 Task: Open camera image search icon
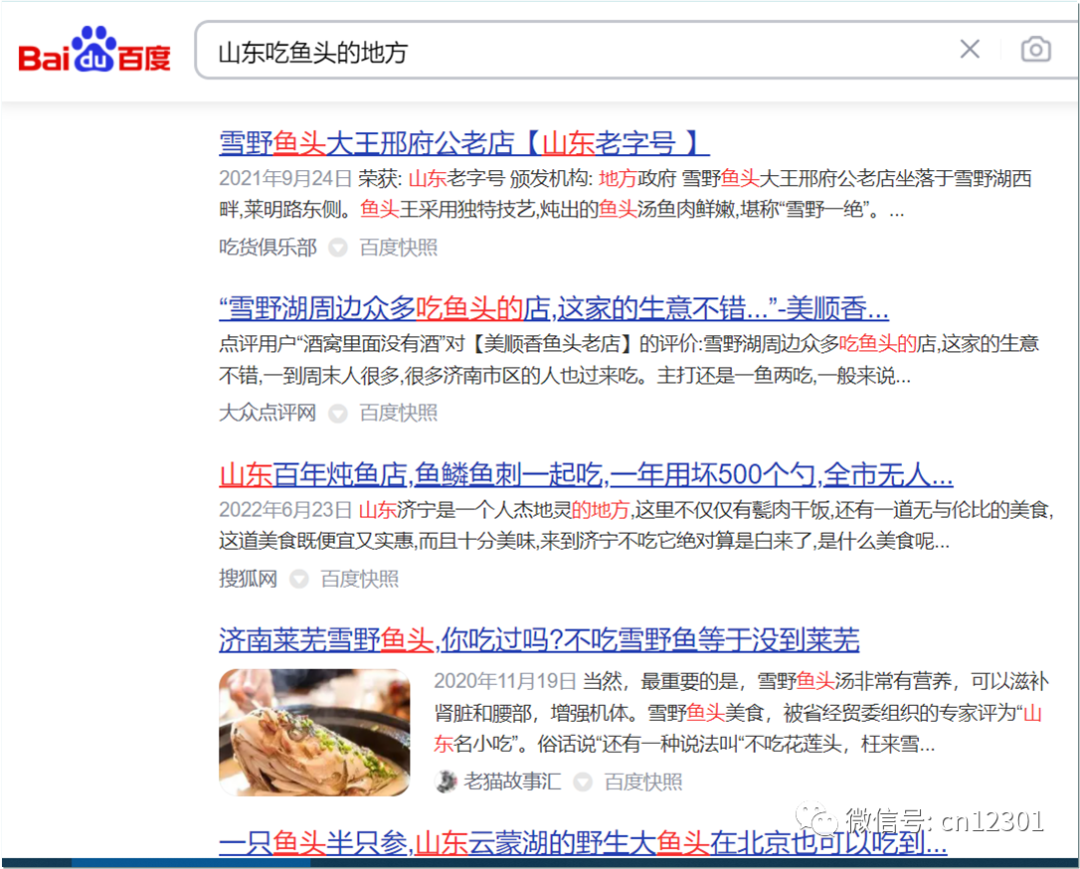click(1035, 49)
